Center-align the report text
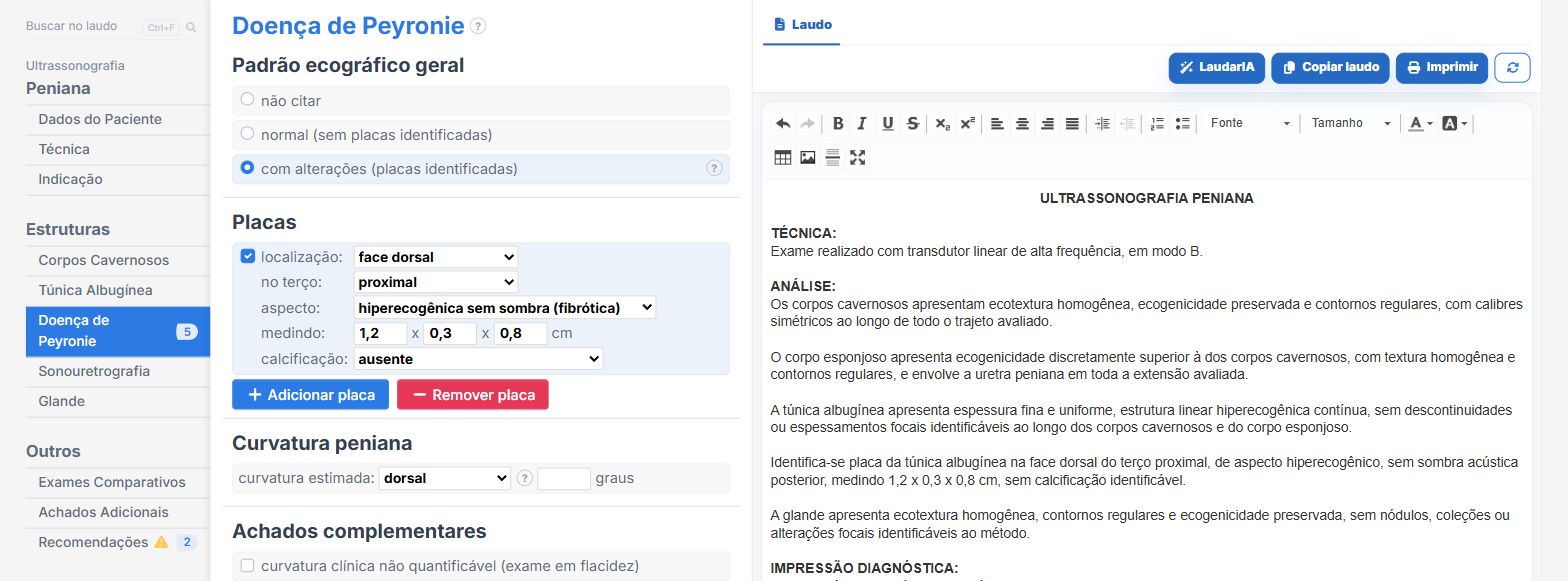This screenshot has height=581, width=1568. 1022,124
